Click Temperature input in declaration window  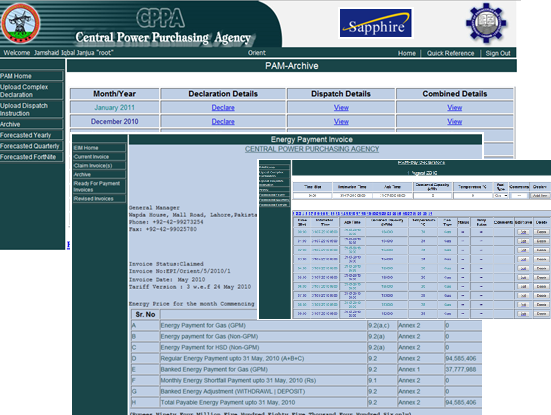[x=473, y=195]
